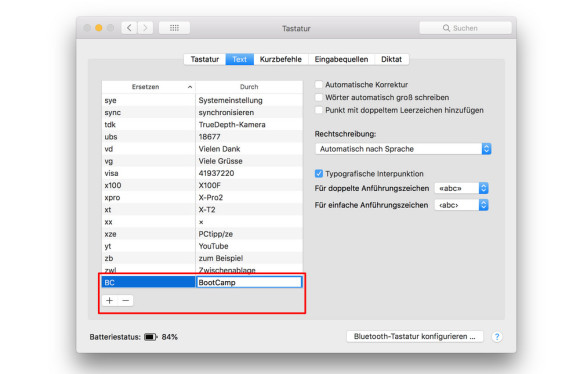Select the zb shortcut row

[202, 258]
